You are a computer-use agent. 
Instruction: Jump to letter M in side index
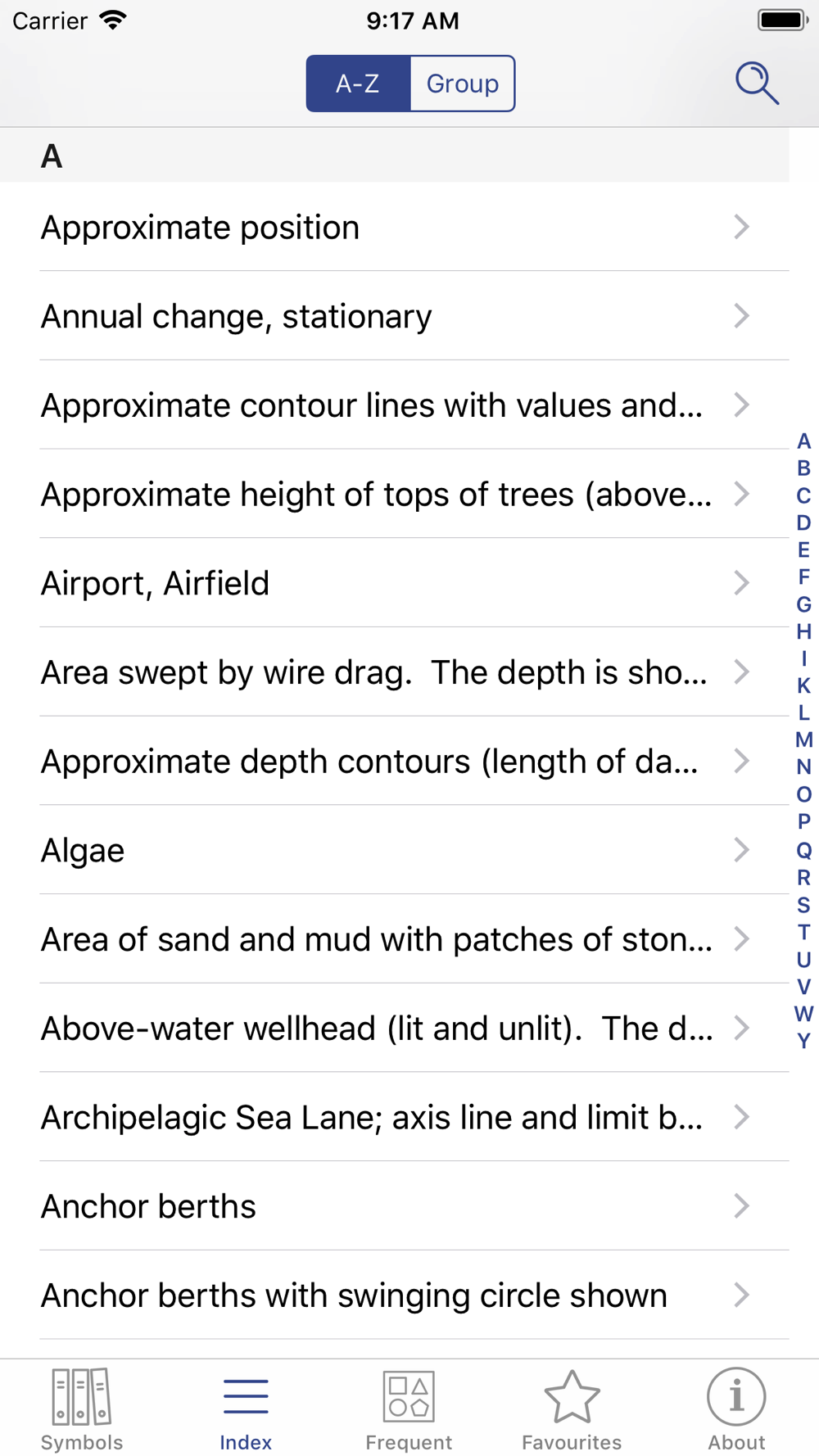[x=804, y=740]
